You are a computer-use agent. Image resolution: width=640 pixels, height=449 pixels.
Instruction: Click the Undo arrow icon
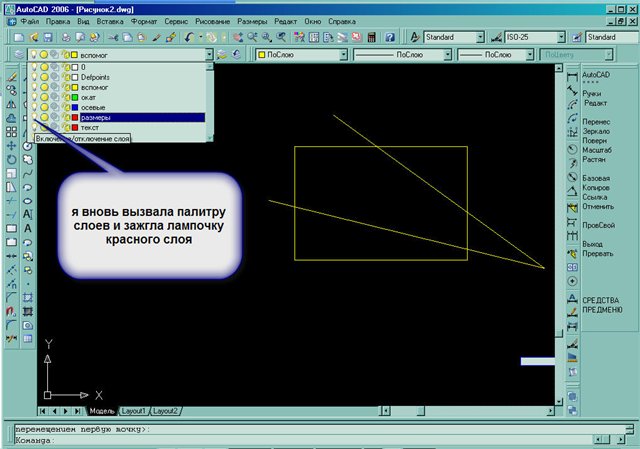click(x=191, y=36)
